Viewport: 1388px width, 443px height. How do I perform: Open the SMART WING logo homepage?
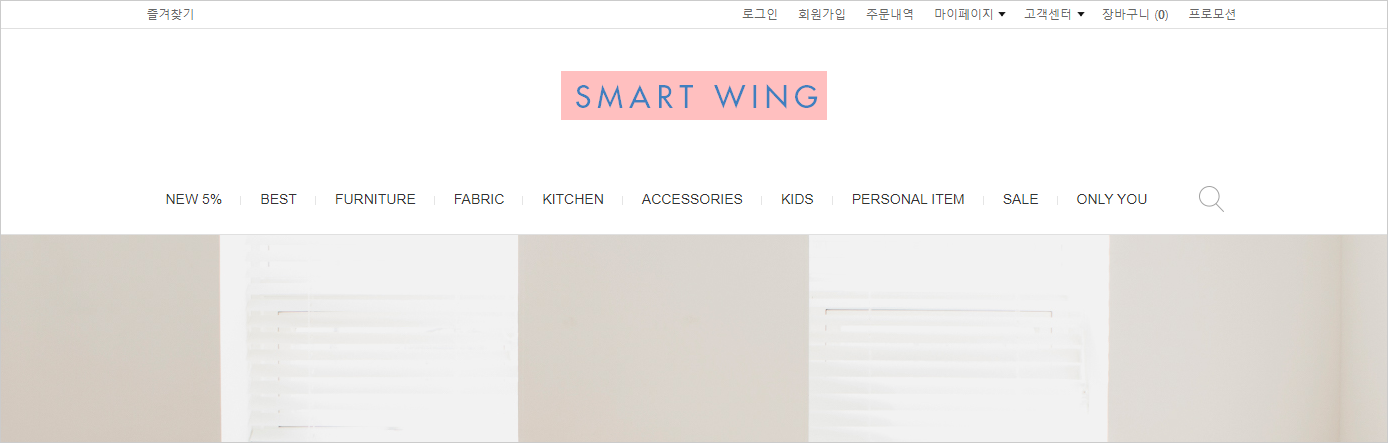(x=694, y=96)
